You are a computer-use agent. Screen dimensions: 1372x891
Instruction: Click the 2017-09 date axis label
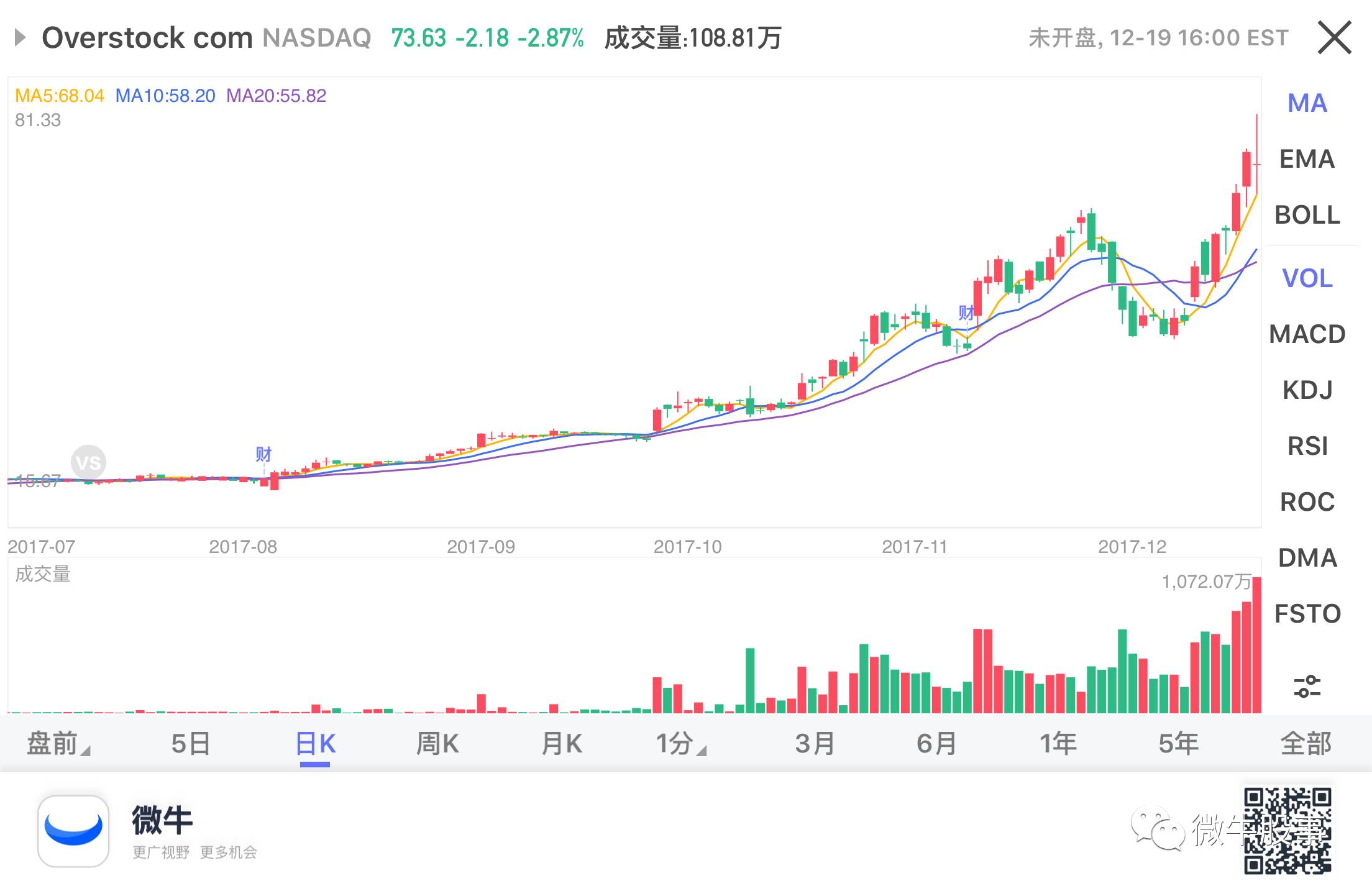coord(481,547)
